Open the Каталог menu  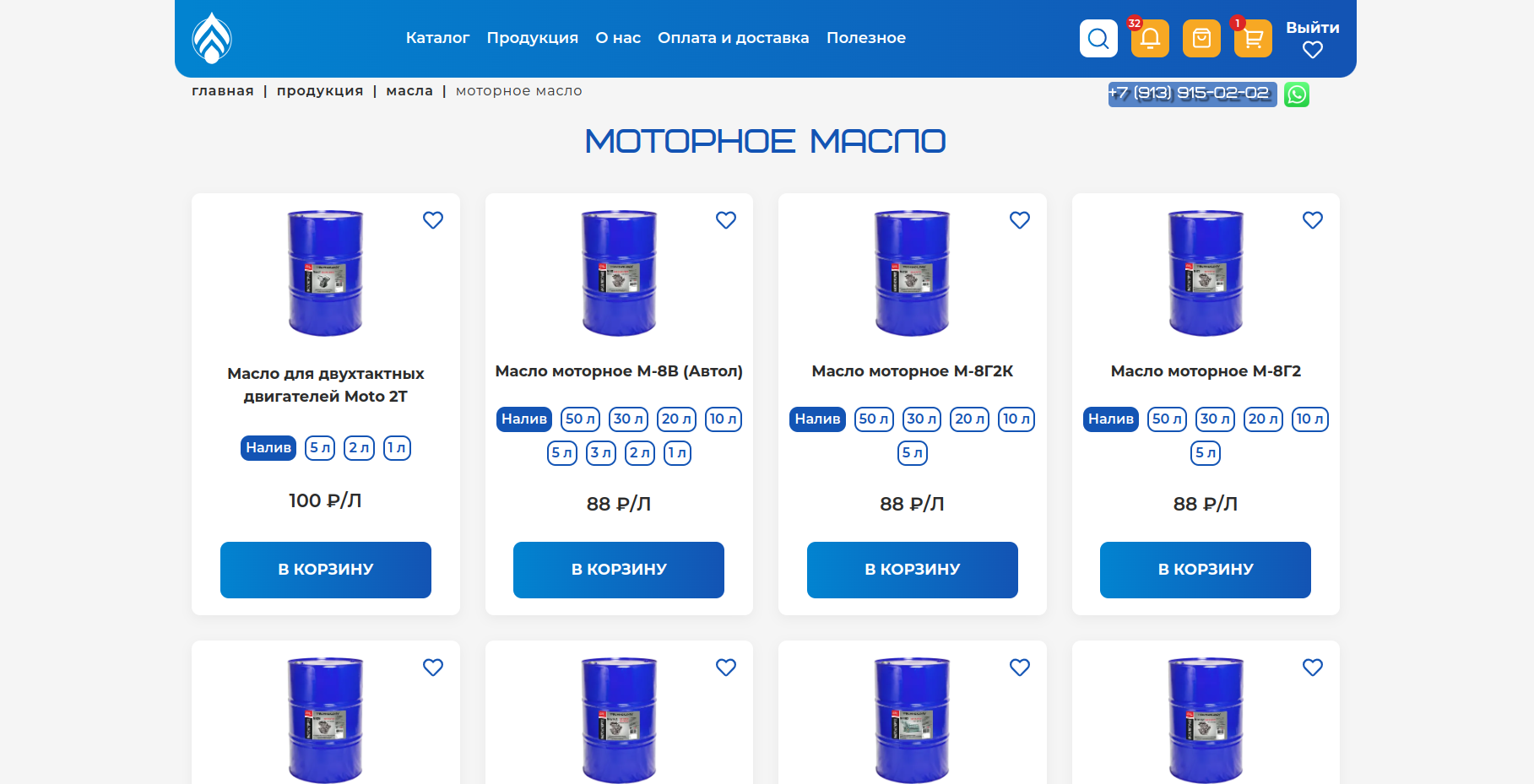click(x=437, y=38)
